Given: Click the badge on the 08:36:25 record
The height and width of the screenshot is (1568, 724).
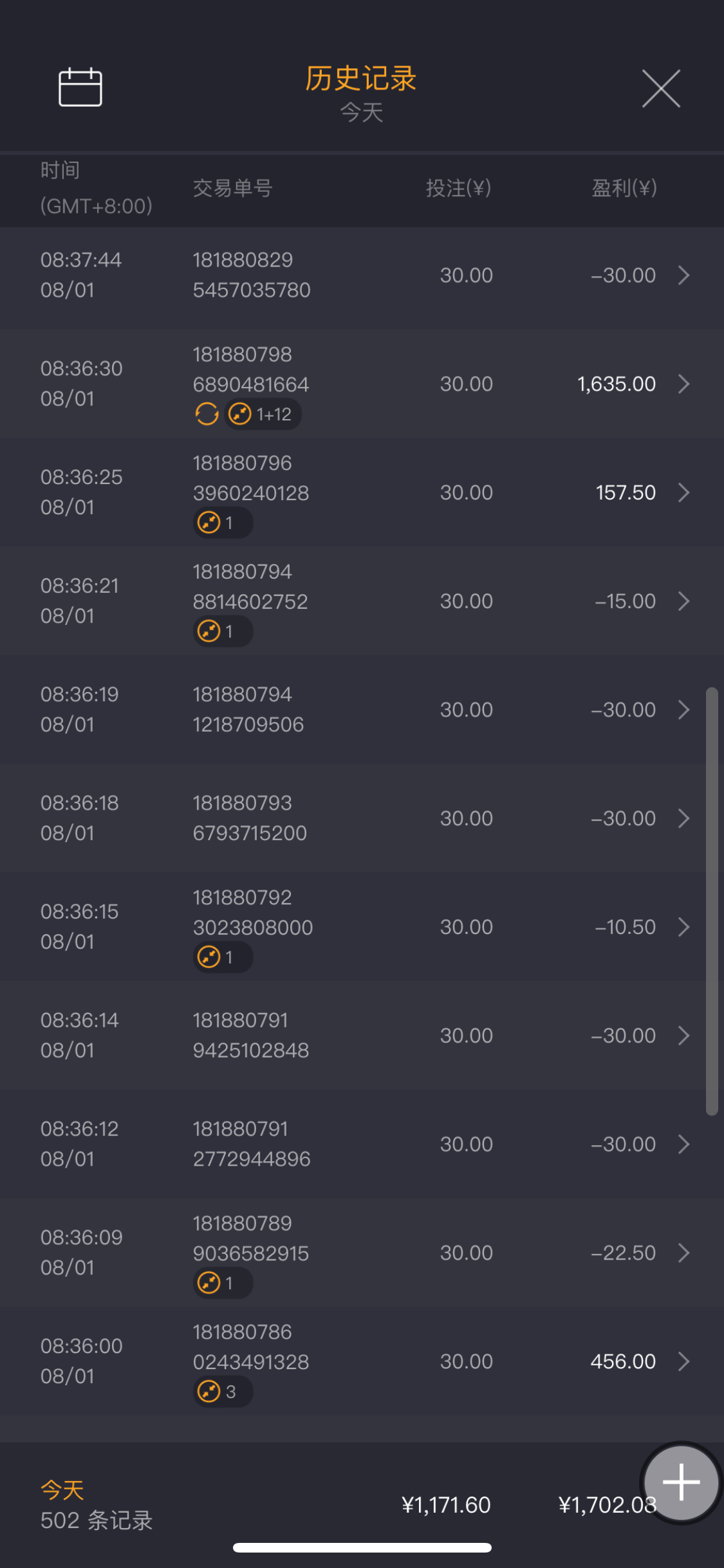Looking at the screenshot, I should coord(222,523).
